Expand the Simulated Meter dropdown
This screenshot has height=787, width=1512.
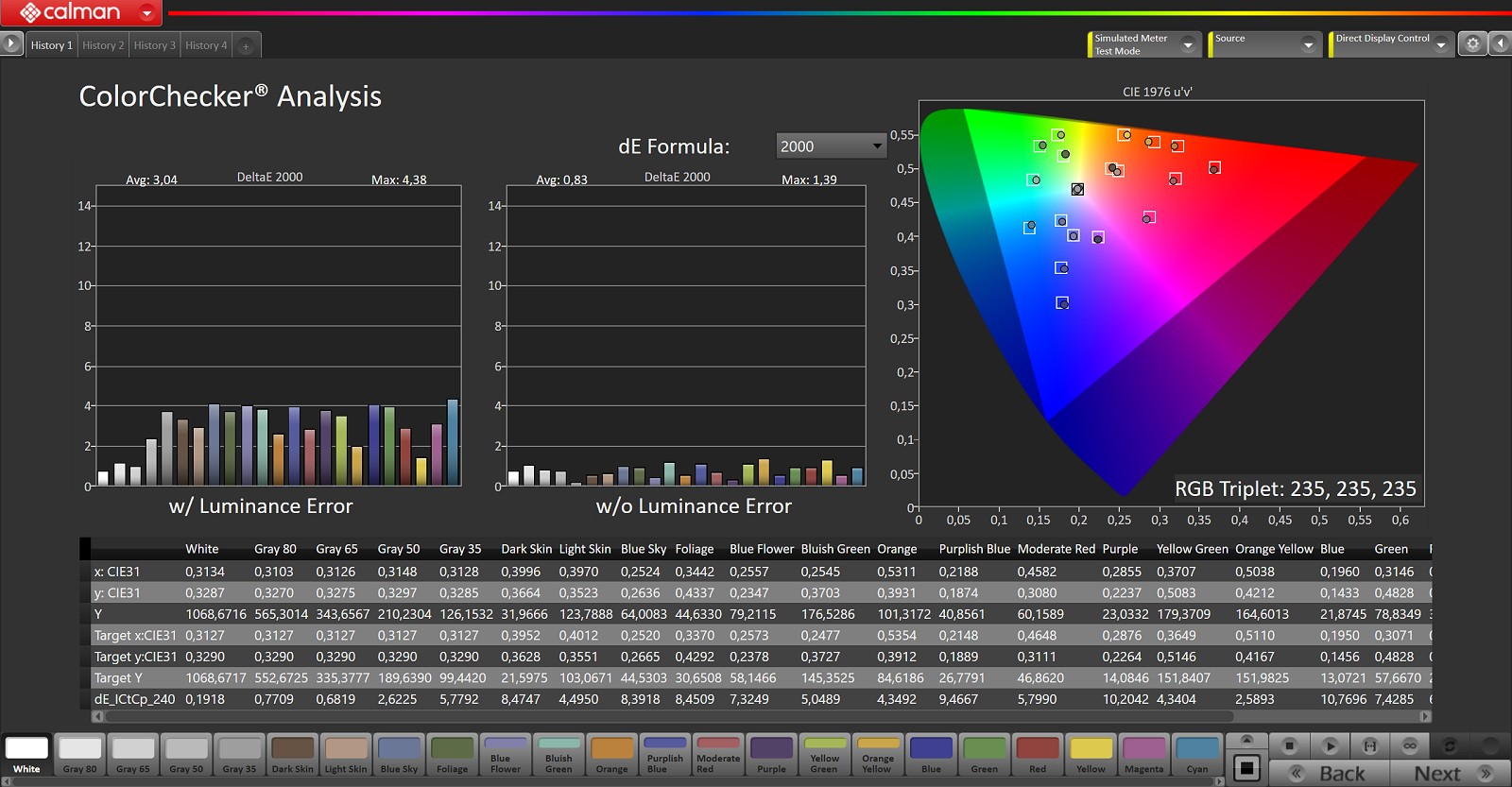[1188, 44]
